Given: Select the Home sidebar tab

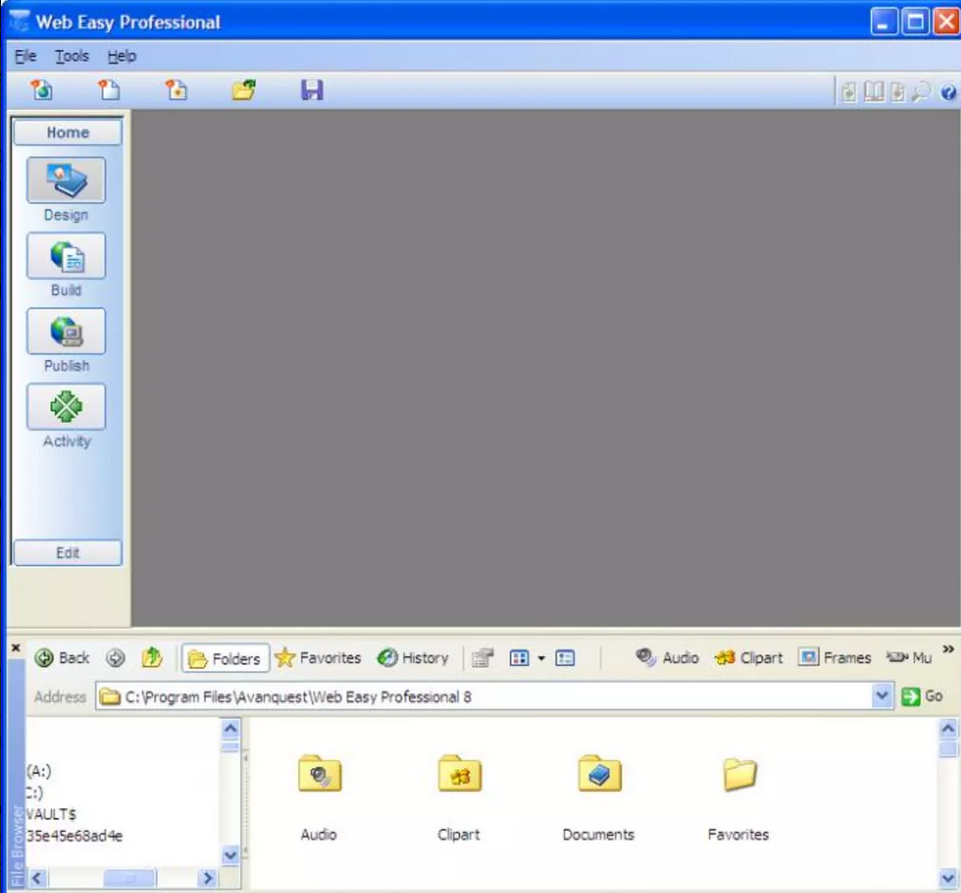Looking at the screenshot, I should tap(67, 132).
